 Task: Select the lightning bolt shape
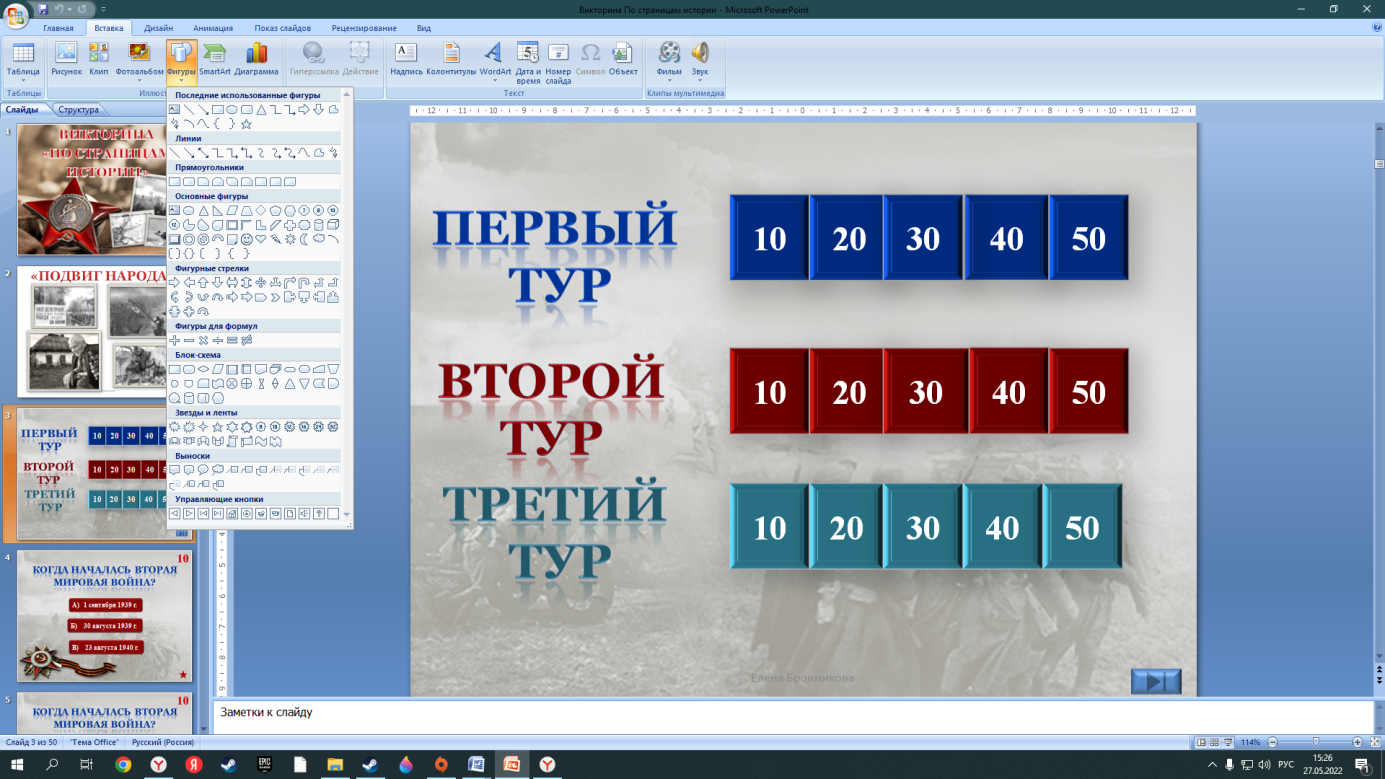[x=276, y=240]
